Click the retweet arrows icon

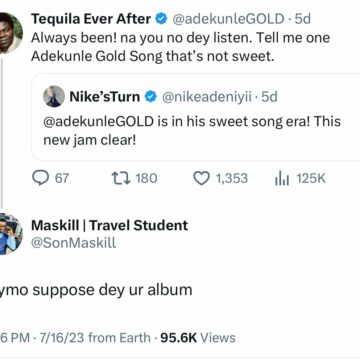coord(121,178)
